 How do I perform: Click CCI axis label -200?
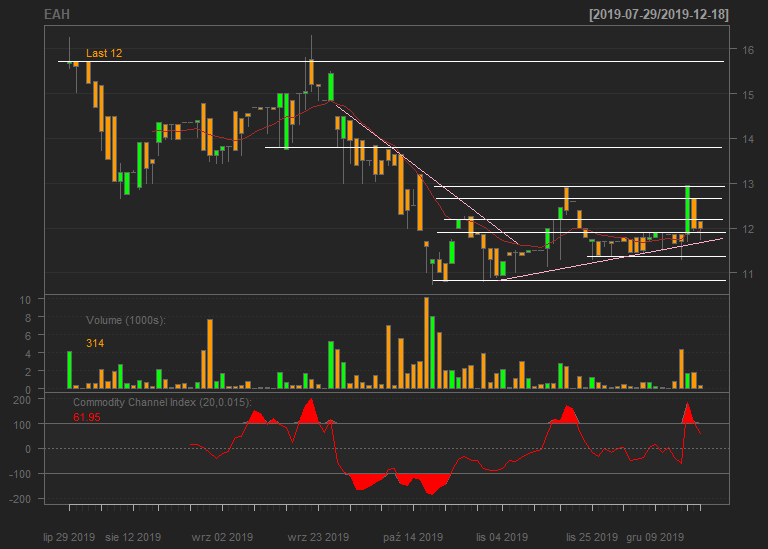click(20, 500)
